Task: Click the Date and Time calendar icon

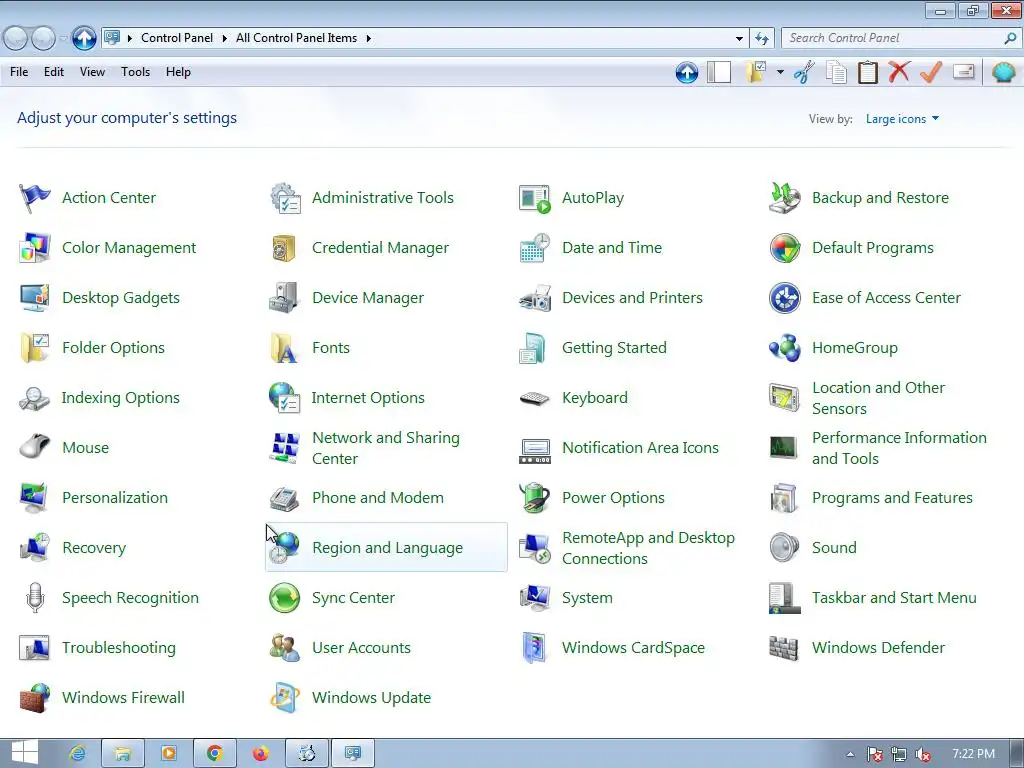Action: (535, 248)
